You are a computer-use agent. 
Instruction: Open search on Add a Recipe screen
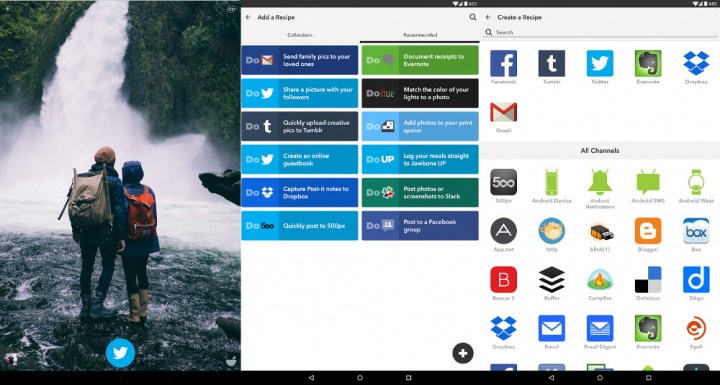(x=472, y=17)
